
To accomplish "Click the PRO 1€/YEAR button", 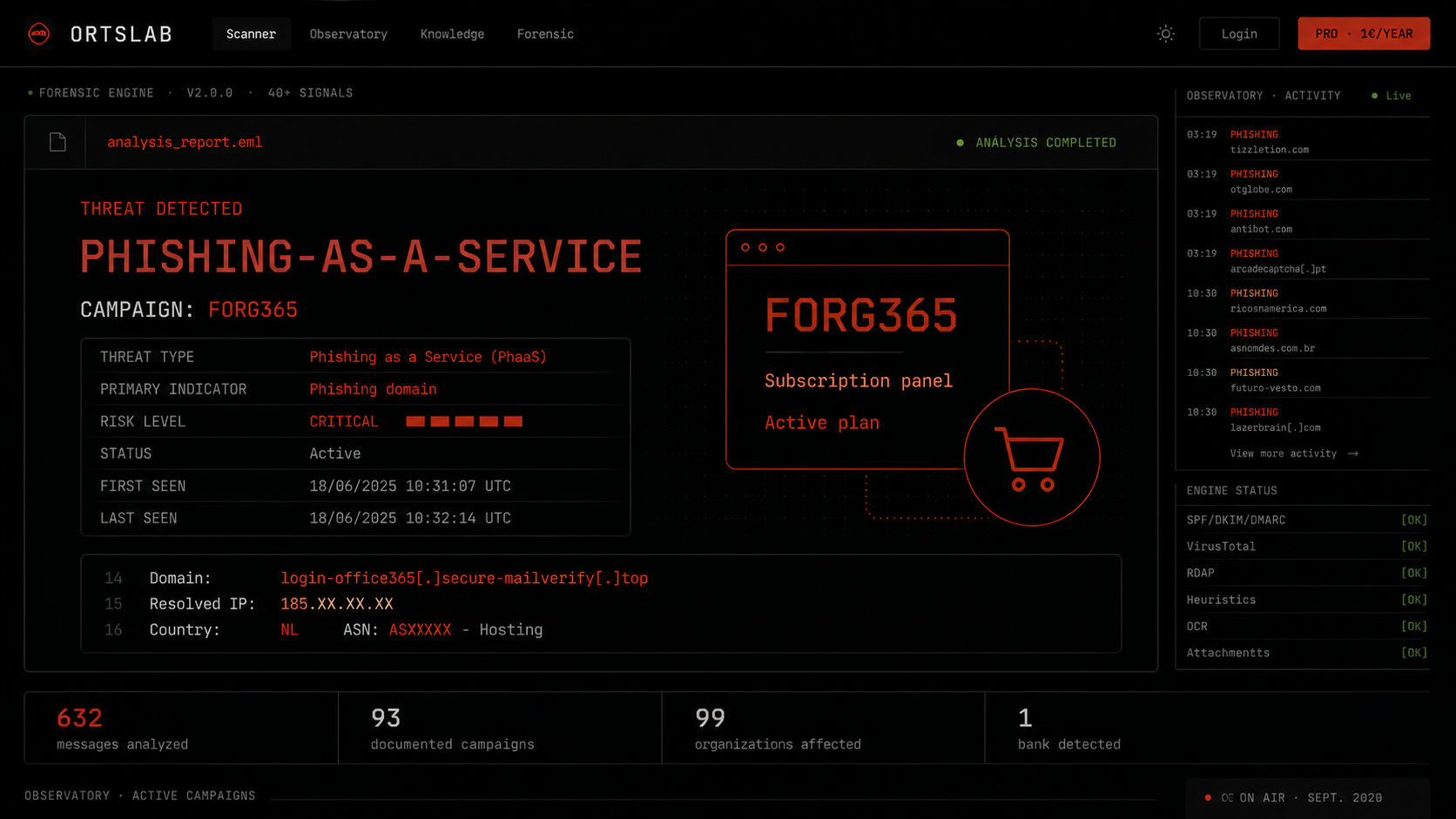I will pos(1363,34).
